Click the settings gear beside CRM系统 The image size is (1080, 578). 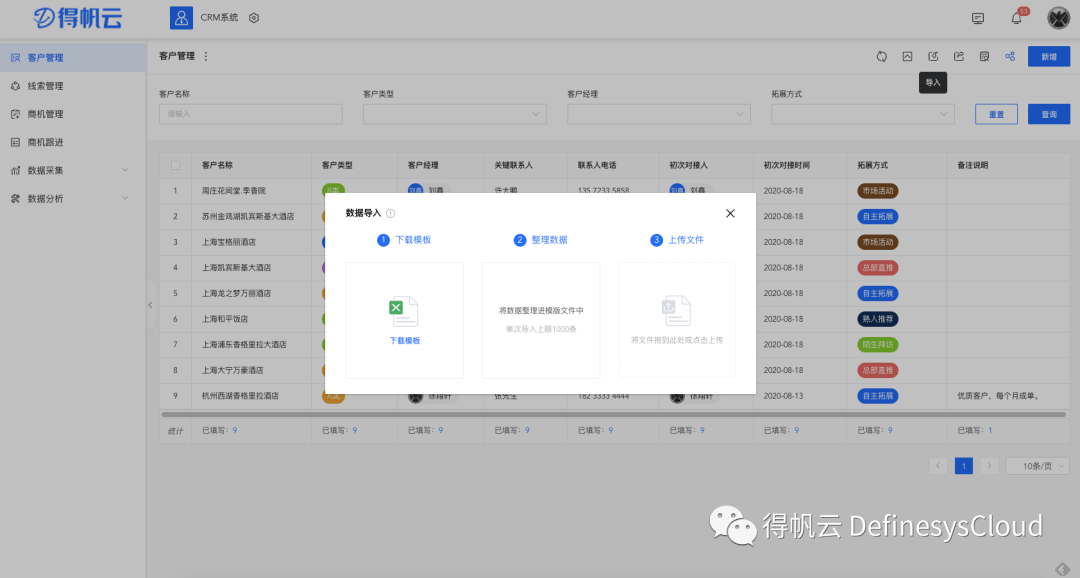254,18
